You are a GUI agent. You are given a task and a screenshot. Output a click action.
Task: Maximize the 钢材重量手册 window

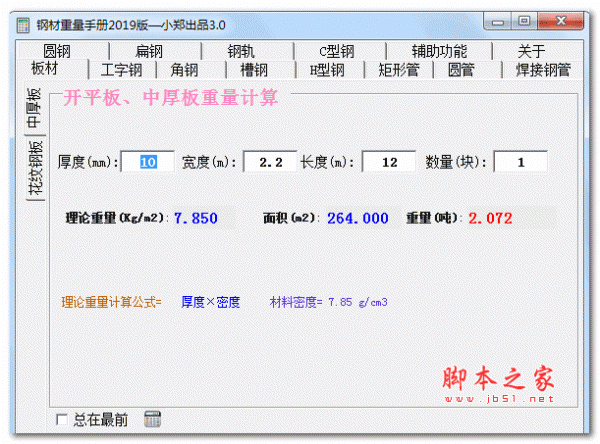pos(524,21)
